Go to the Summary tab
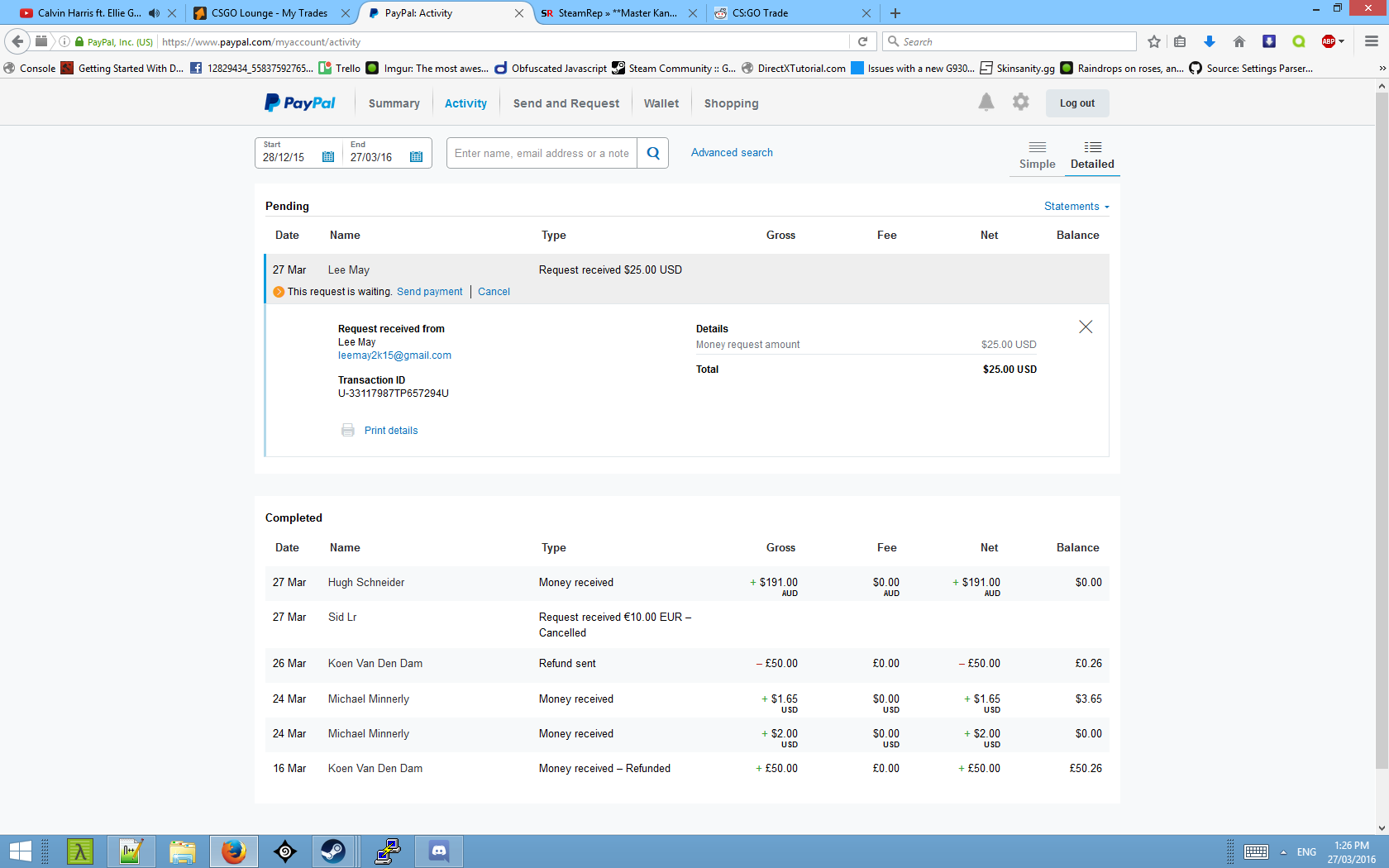This screenshot has height=868, width=1389. point(394,103)
